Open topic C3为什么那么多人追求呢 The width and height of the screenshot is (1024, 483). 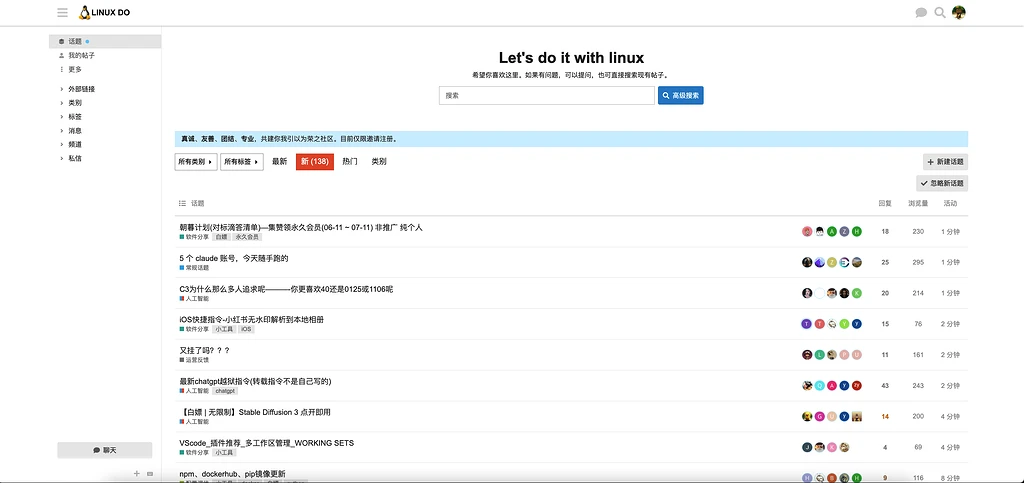(286, 289)
